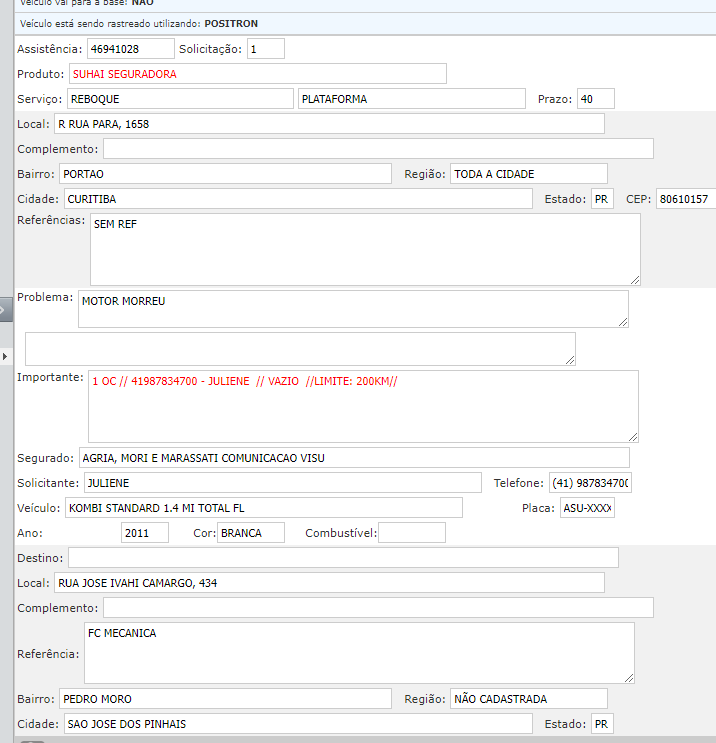Viewport: 716px width, 743px height.
Task: Click the CEP field
Action: point(685,199)
